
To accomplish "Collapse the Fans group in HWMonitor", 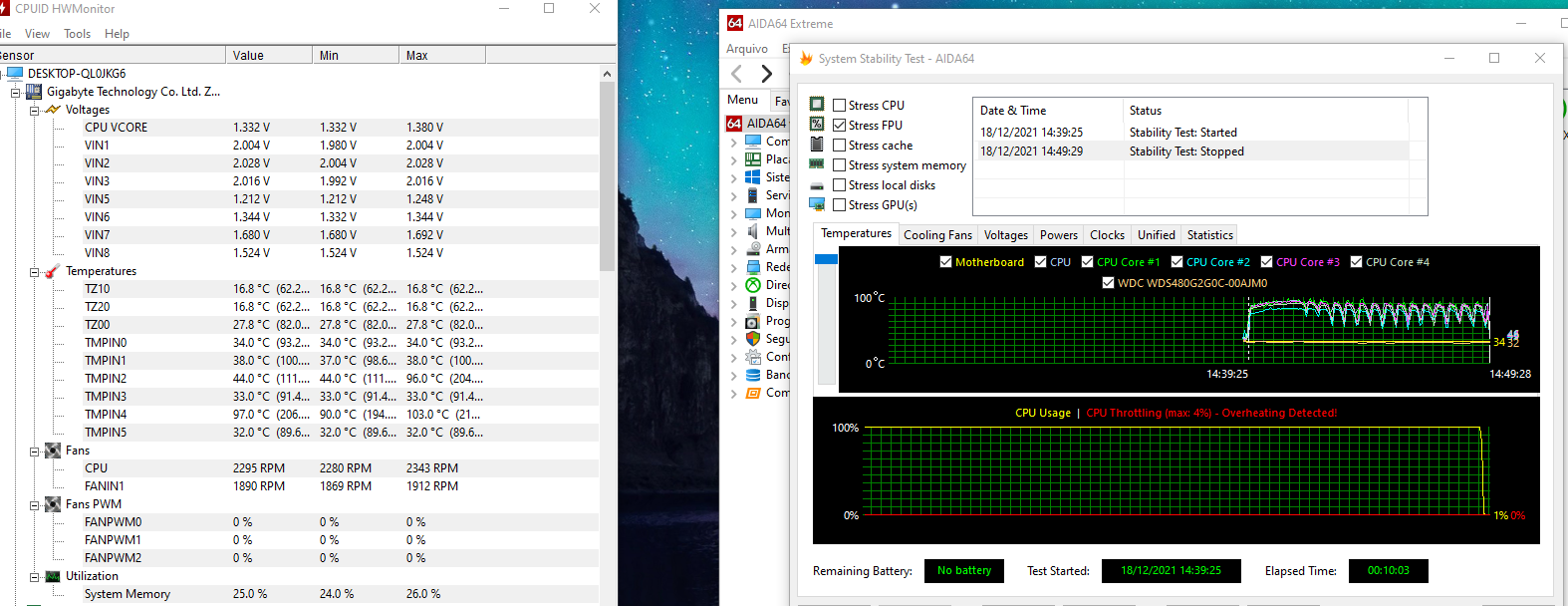I will [x=34, y=451].
